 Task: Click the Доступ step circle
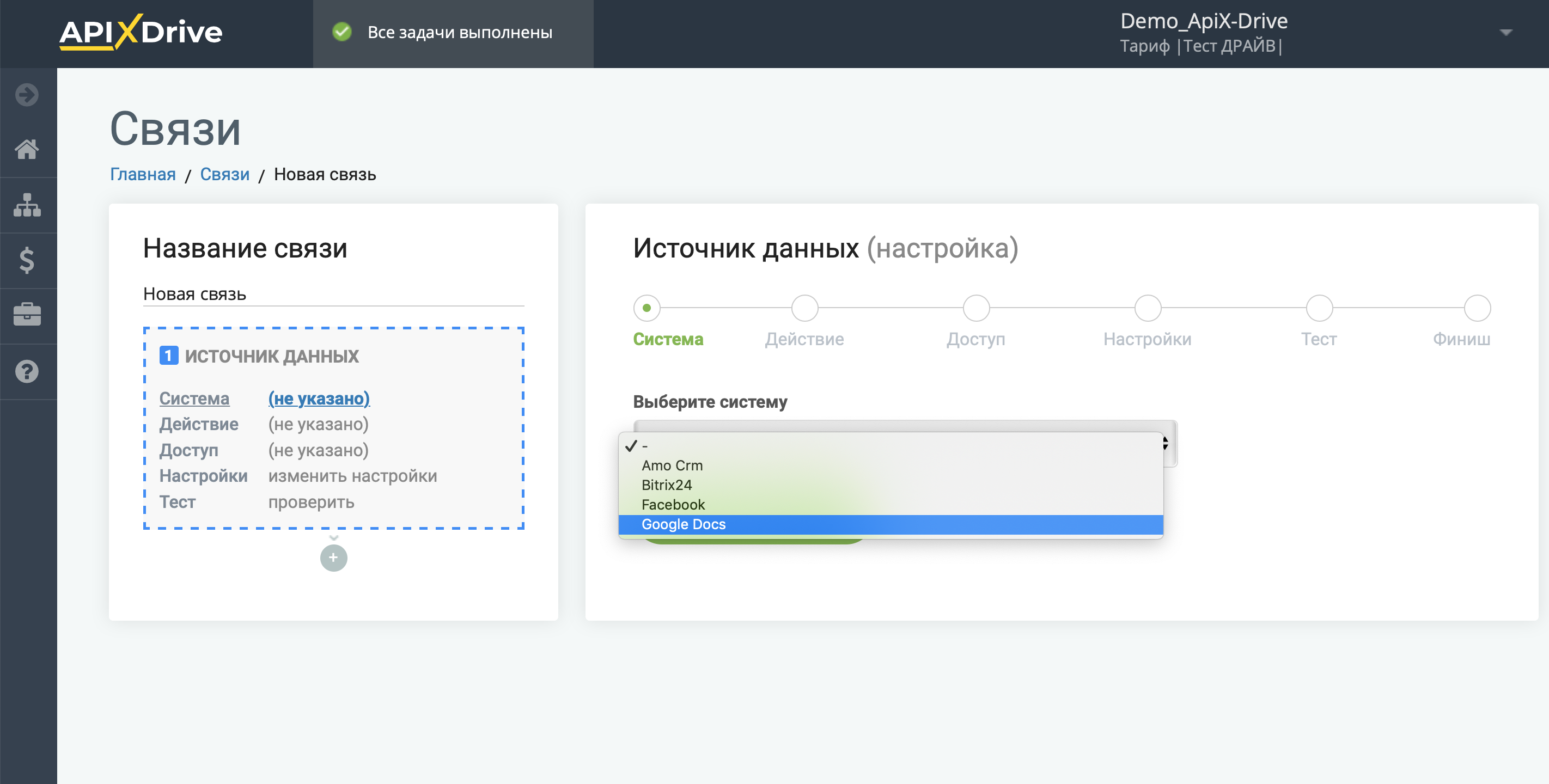tap(976, 308)
